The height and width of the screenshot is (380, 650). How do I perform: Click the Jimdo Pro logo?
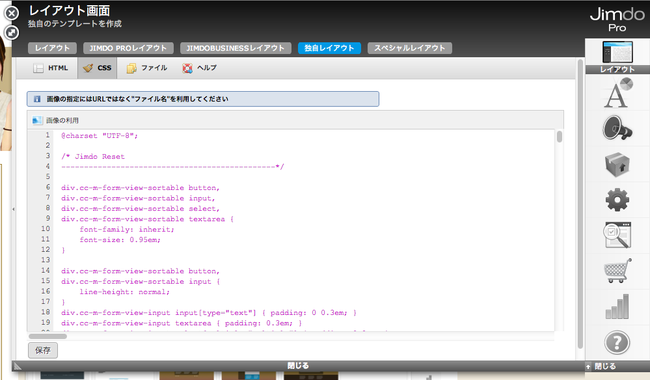click(617, 20)
